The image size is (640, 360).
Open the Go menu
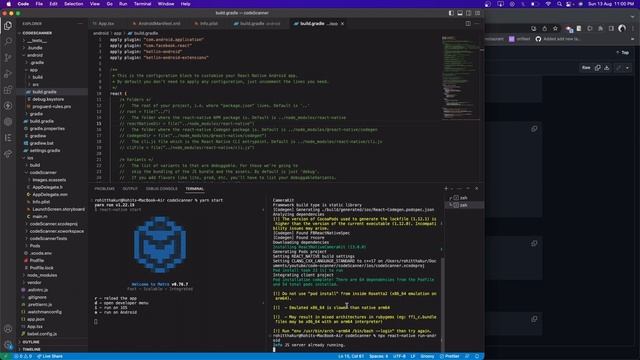pos(109,4)
